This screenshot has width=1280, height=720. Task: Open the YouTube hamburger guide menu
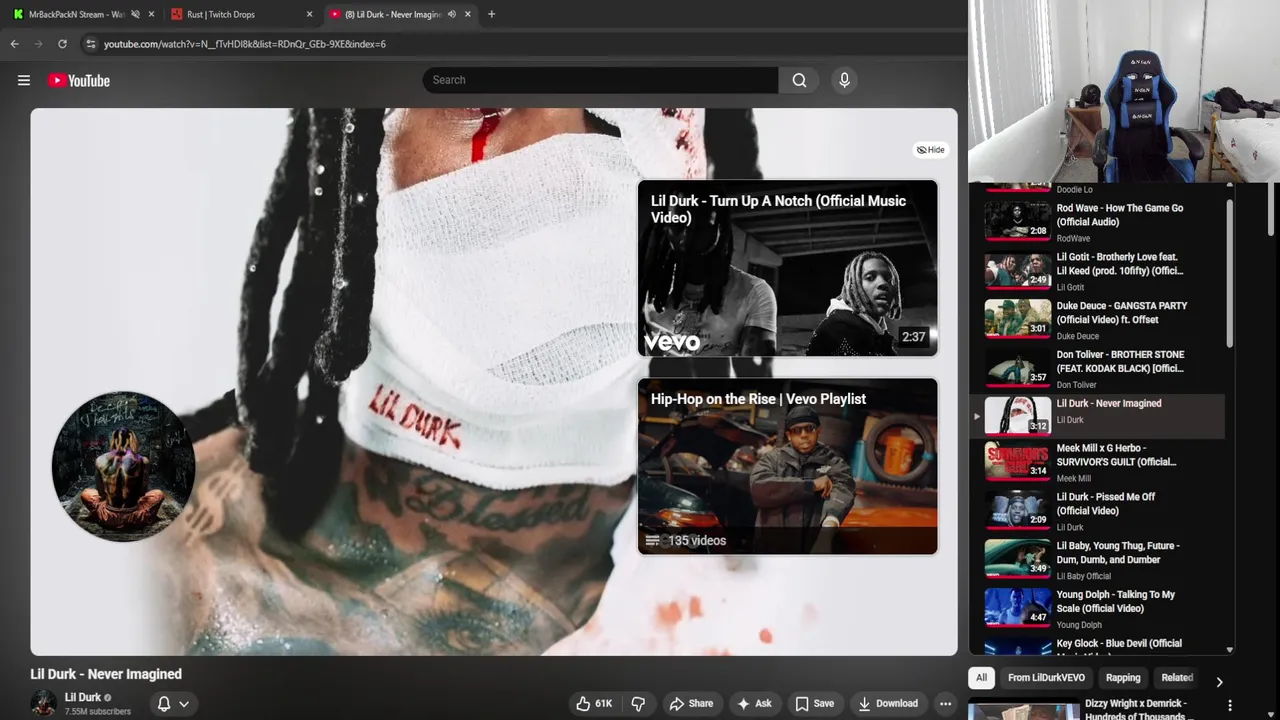24,80
